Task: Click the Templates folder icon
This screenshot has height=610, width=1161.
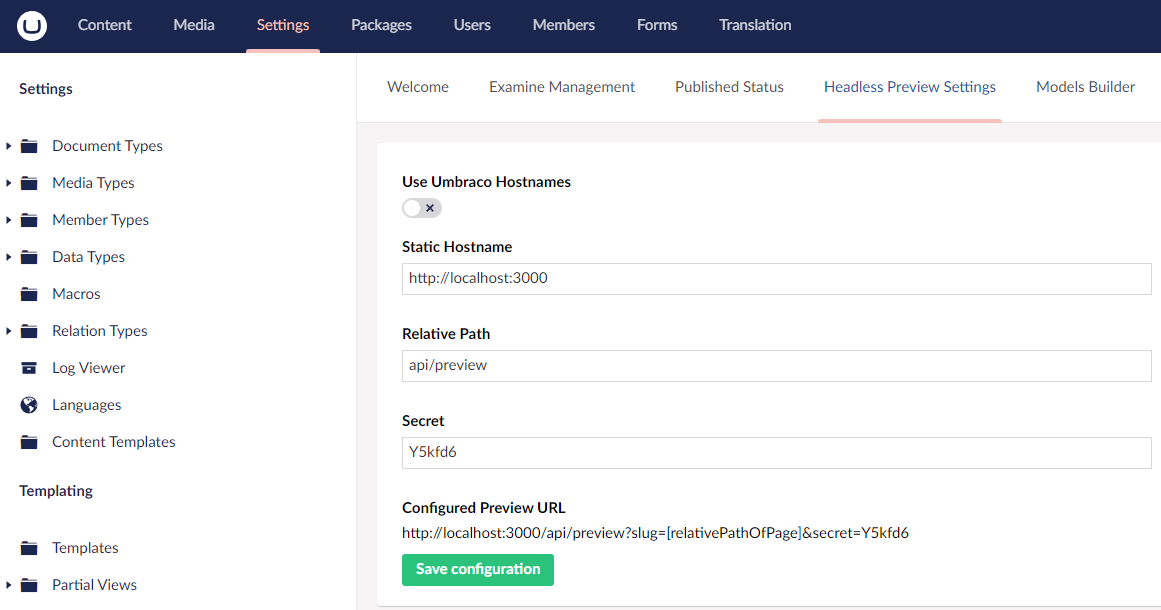Action: [x=29, y=548]
